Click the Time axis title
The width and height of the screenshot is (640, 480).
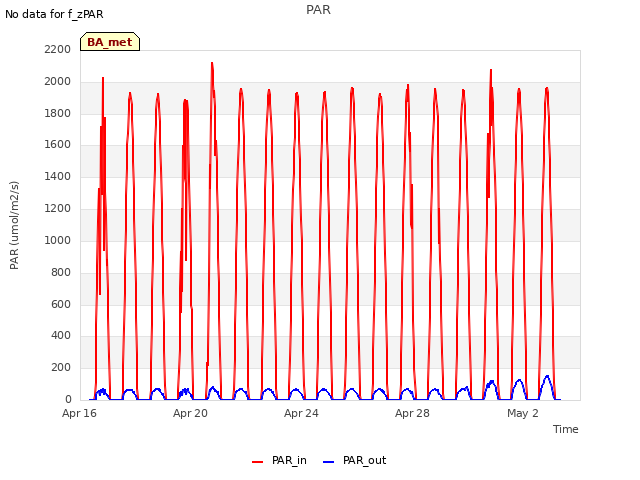click(566, 429)
